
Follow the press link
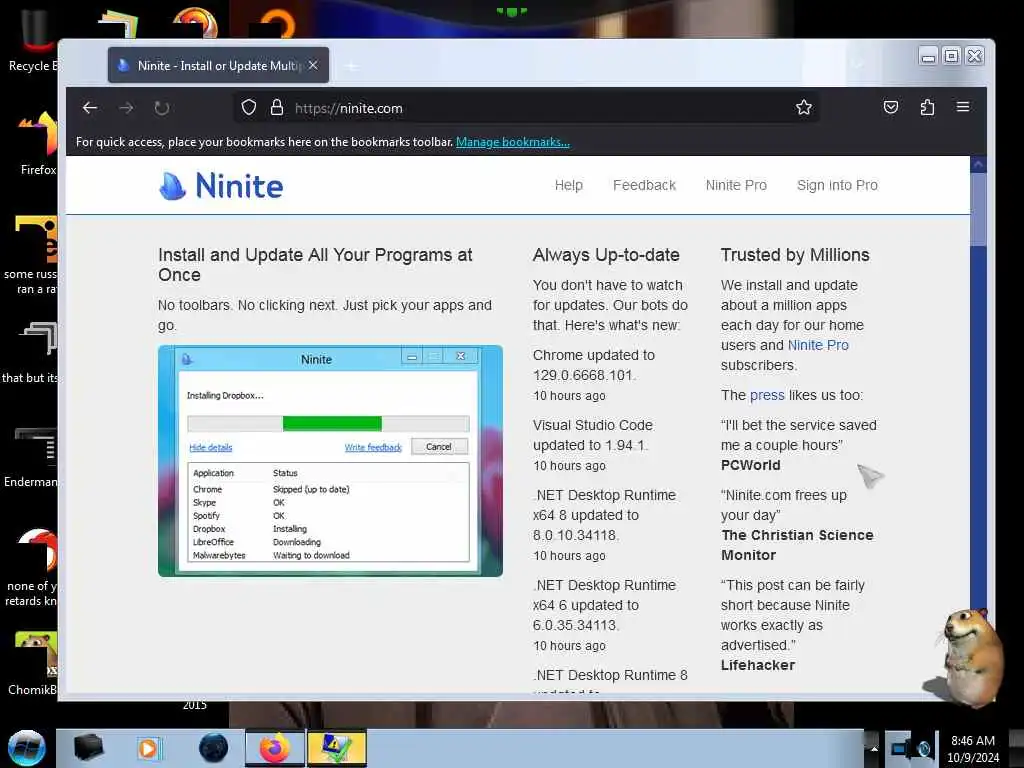click(767, 395)
